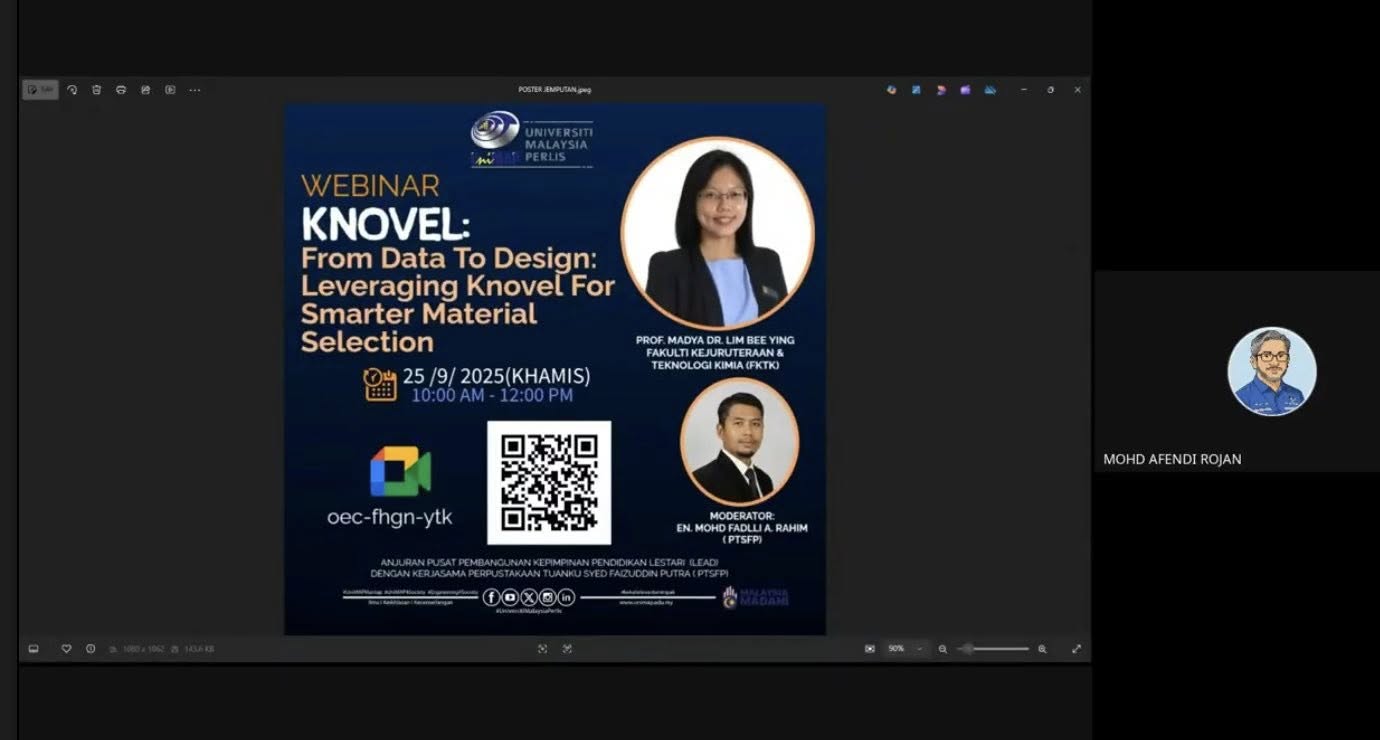Image resolution: width=1380 pixels, height=740 pixels.
Task: Open the three-dot See more menu
Action: point(195,90)
